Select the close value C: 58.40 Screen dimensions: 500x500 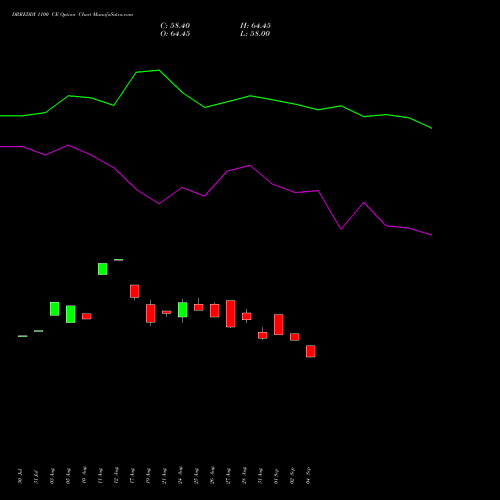coord(175,26)
